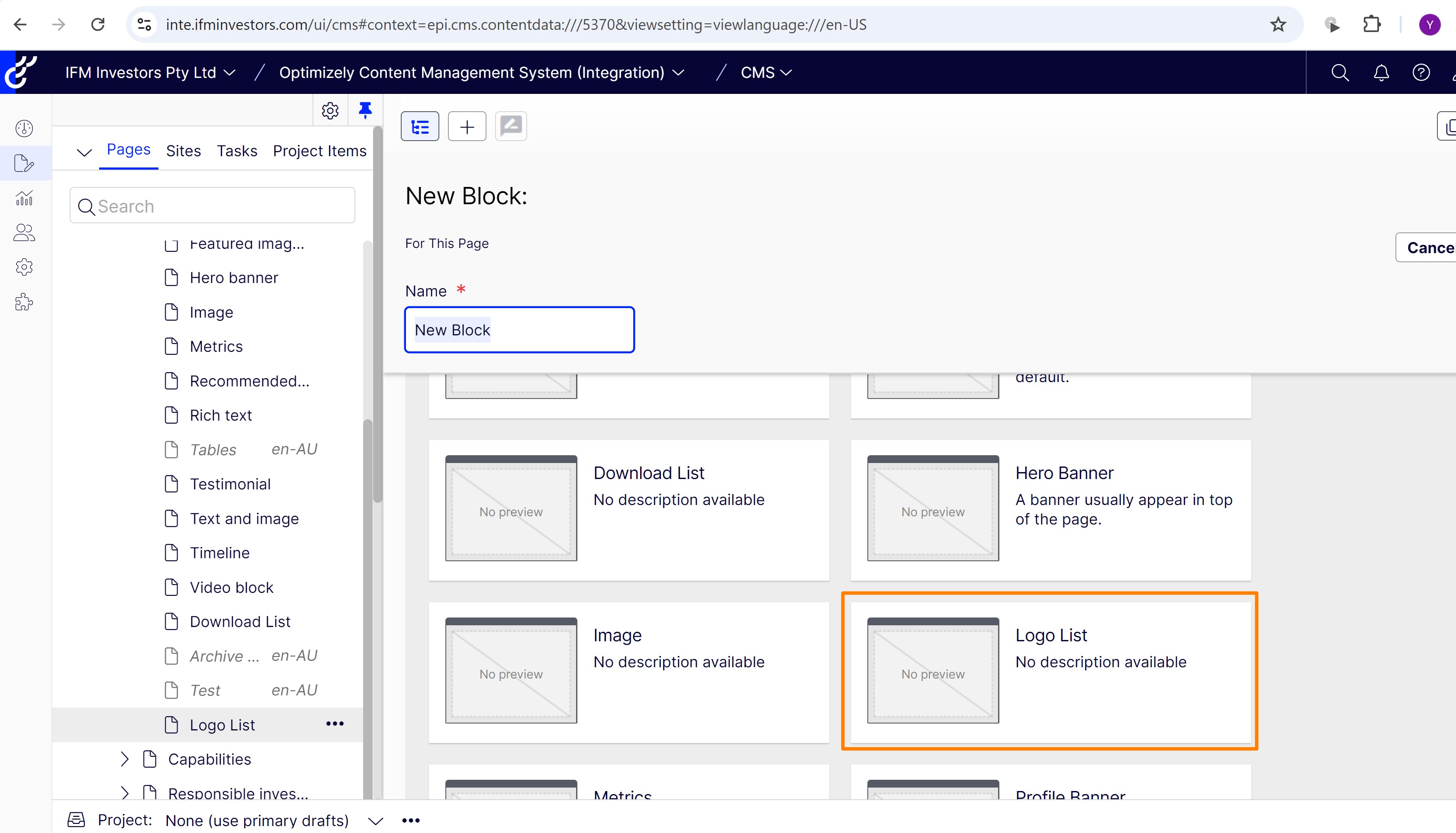The width and height of the screenshot is (1456, 833).
Task: Open the notifications bell icon
Action: click(1381, 73)
